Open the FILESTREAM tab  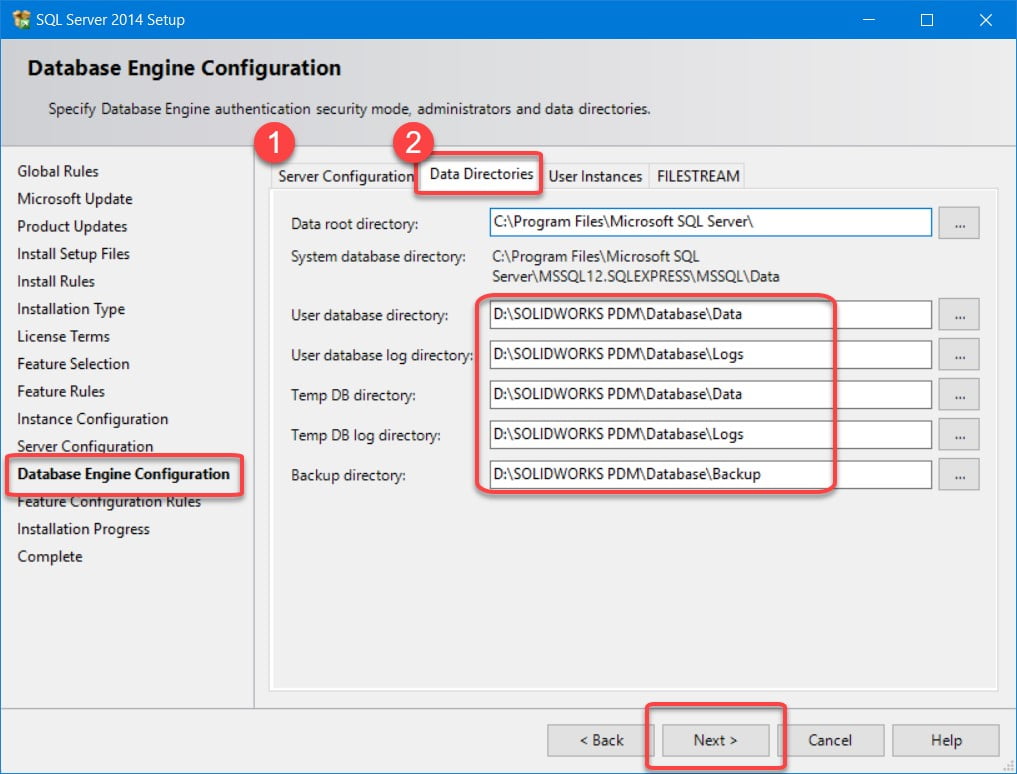(x=698, y=176)
